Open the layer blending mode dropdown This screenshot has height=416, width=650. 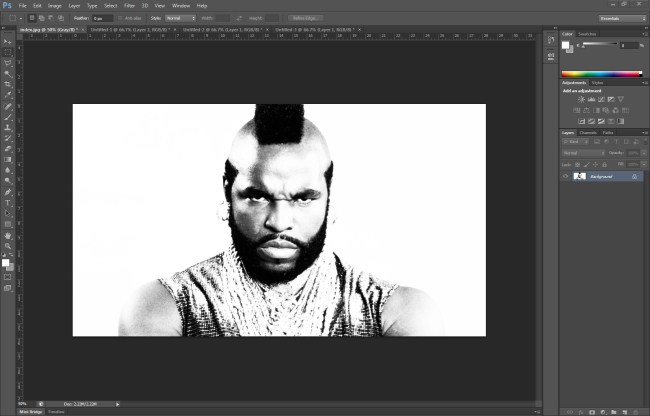(x=583, y=152)
